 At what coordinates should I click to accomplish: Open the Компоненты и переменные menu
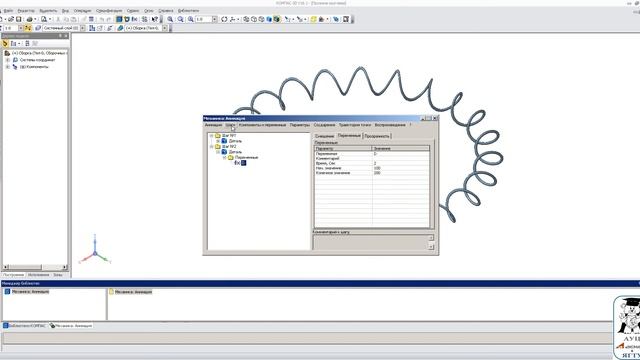[262, 125]
